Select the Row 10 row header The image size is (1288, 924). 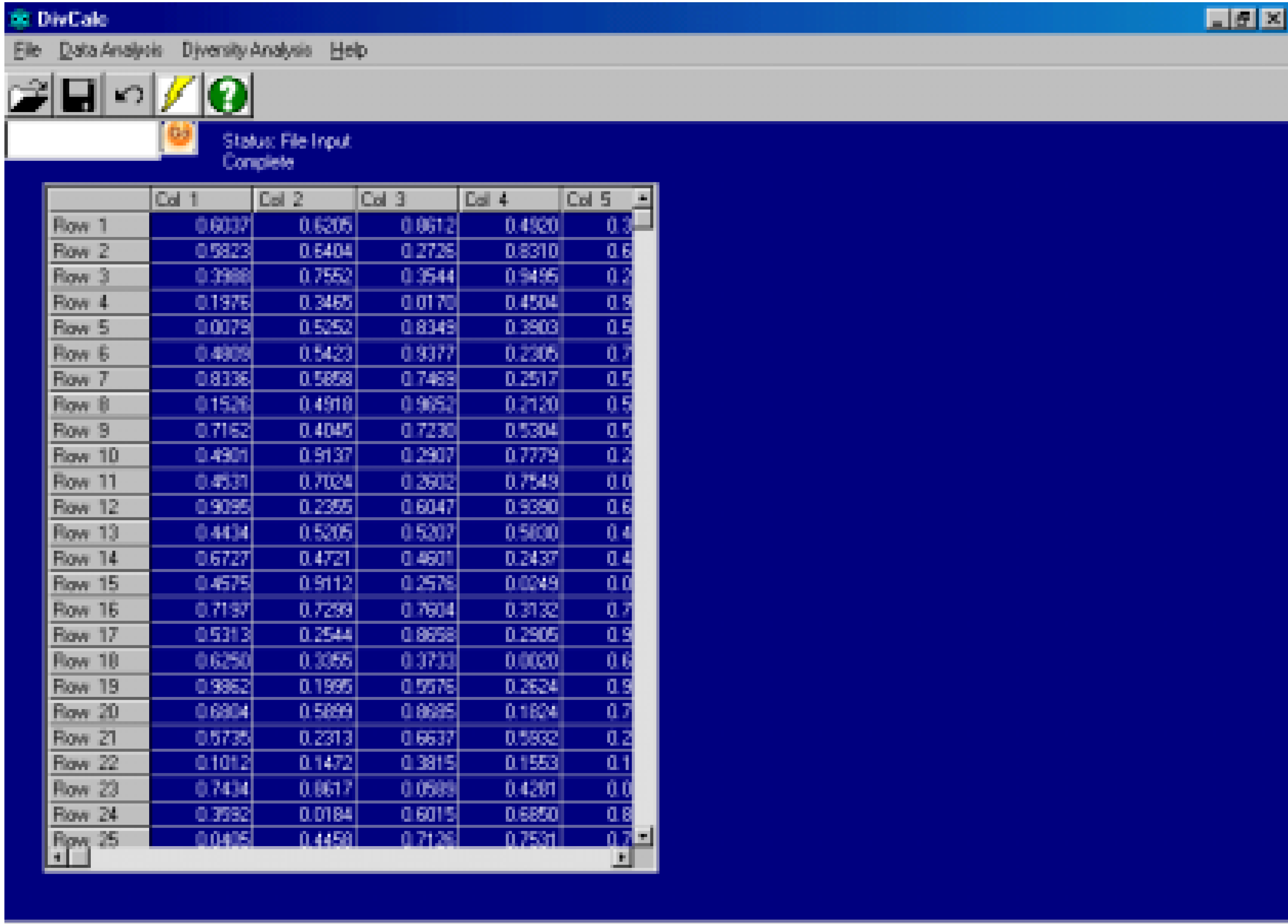(99, 456)
